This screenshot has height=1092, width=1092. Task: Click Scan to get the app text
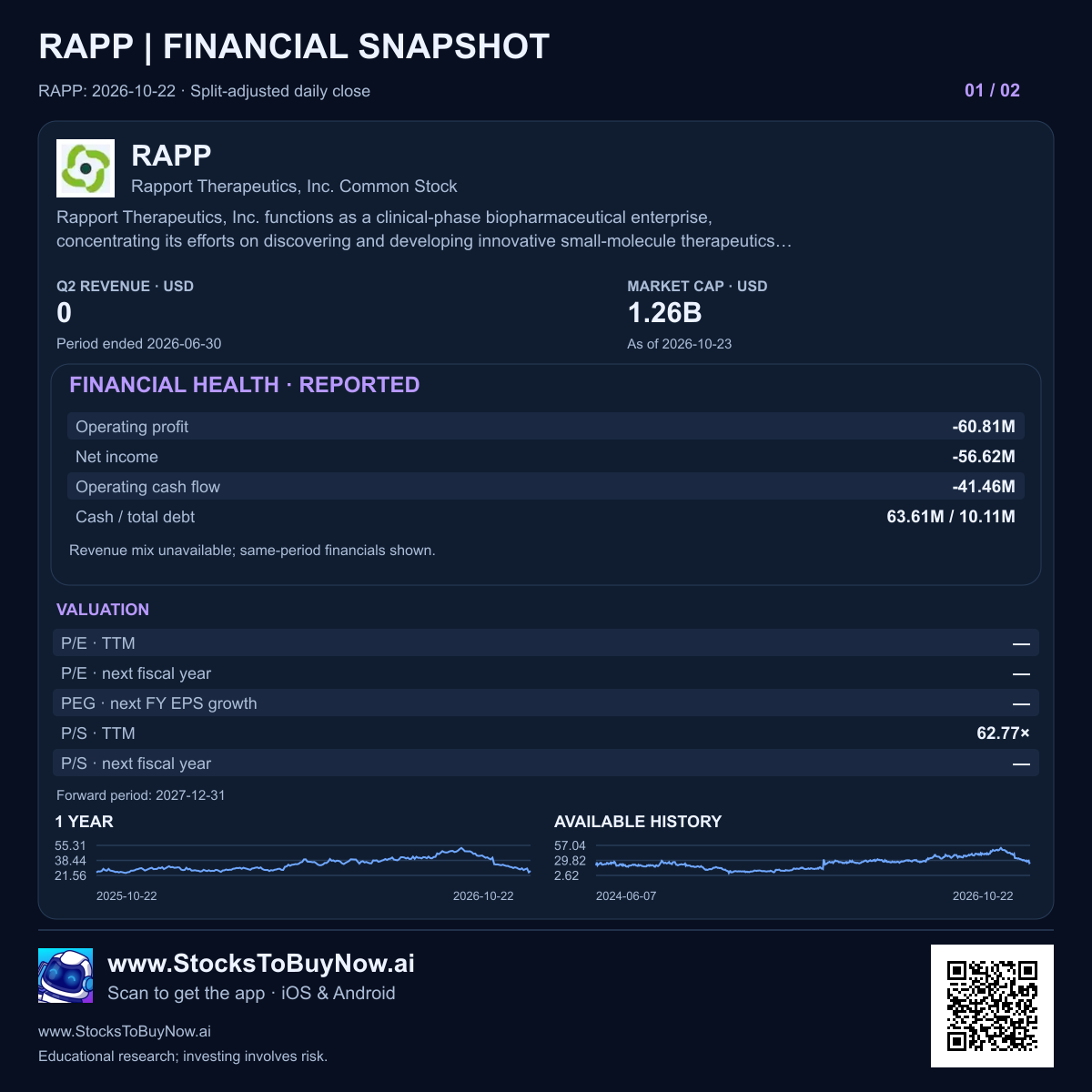click(x=251, y=993)
